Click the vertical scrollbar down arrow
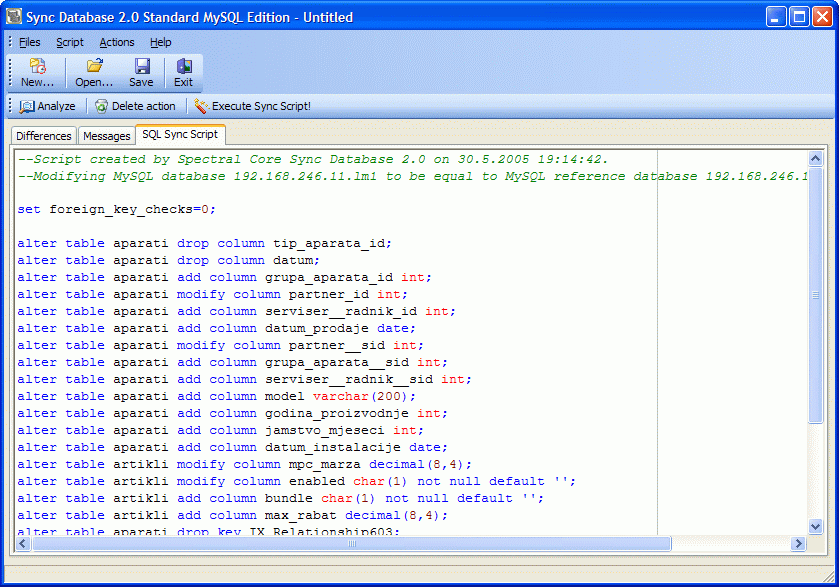The image size is (839, 587). 815,527
